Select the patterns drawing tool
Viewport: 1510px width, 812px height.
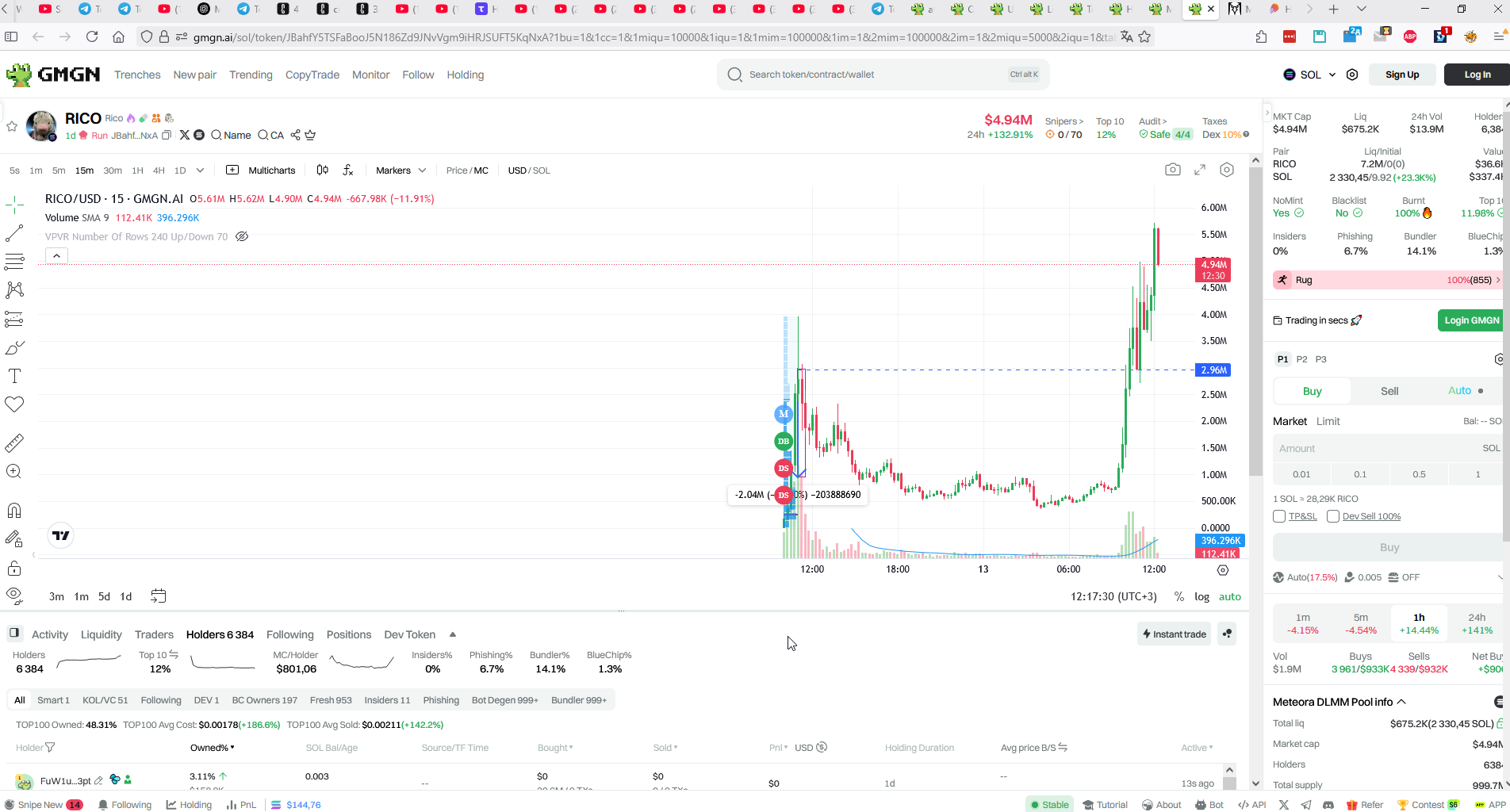click(x=14, y=290)
